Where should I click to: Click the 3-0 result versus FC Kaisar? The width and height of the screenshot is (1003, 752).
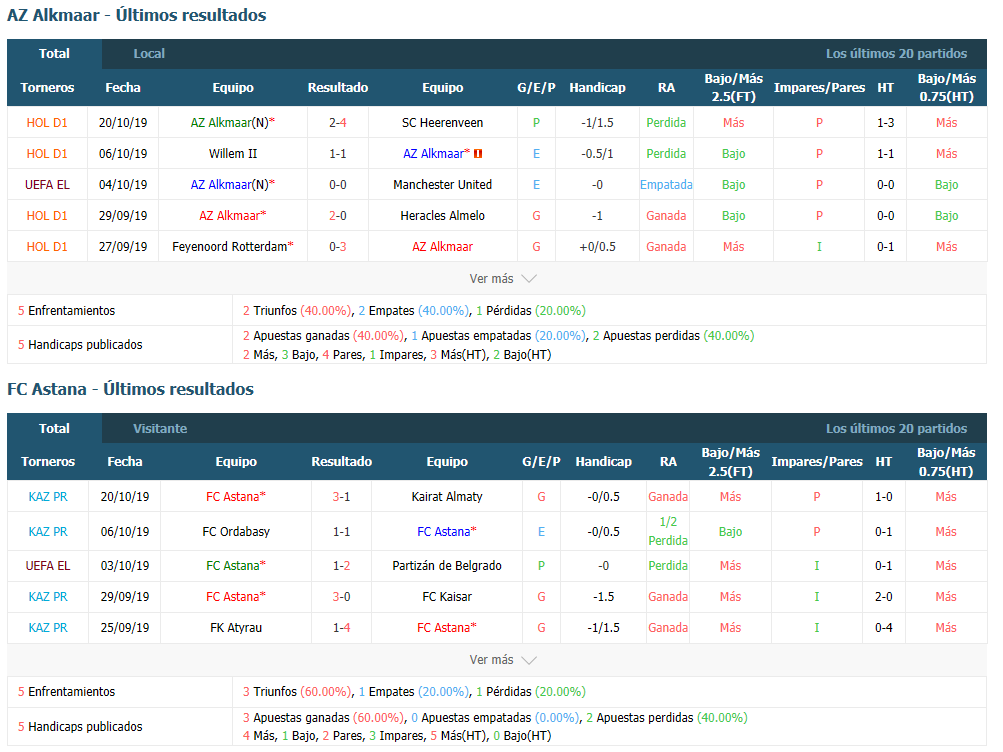click(x=341, y=597)
